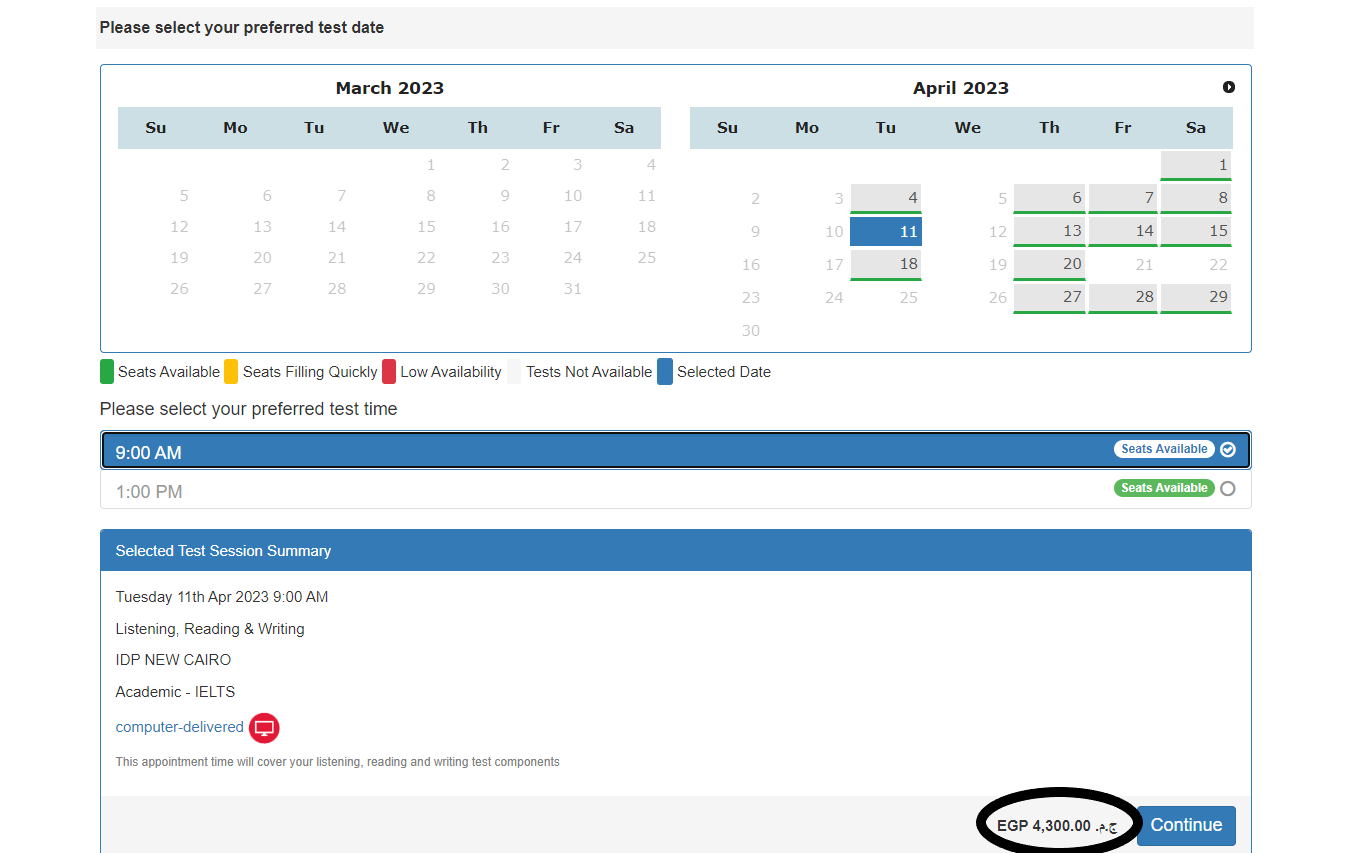Viewport: 1350px width, 853px height.
Task: Select the 1:00 PM radio circle
Action: [x=1228, y=488]
